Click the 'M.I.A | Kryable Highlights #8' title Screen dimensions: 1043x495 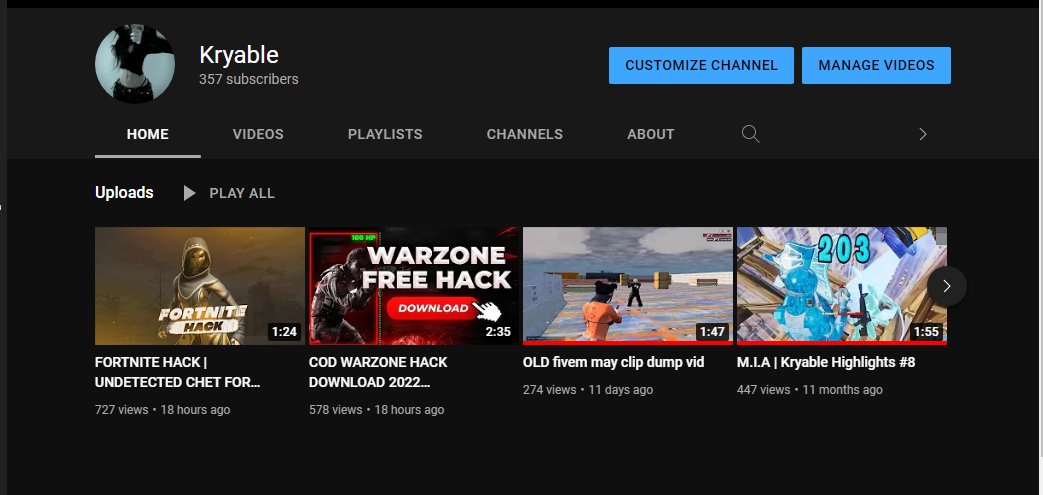[826, 362]
